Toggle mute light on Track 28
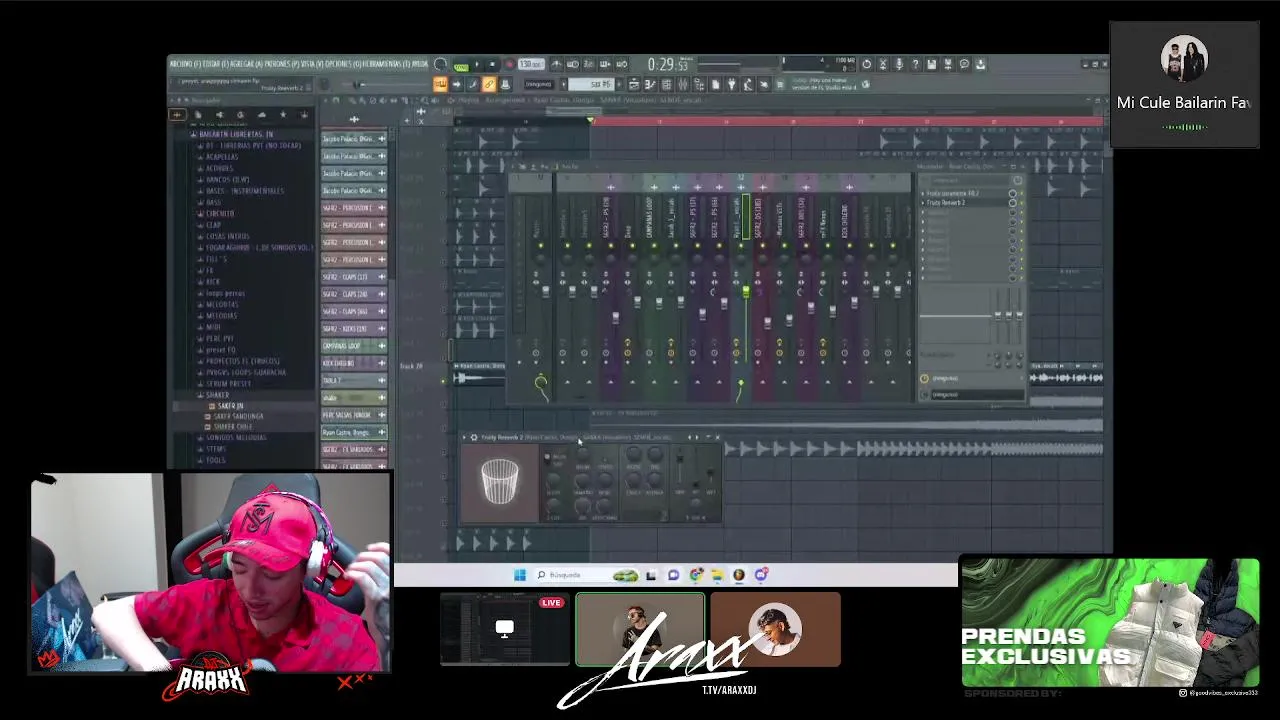 point(443,381)
